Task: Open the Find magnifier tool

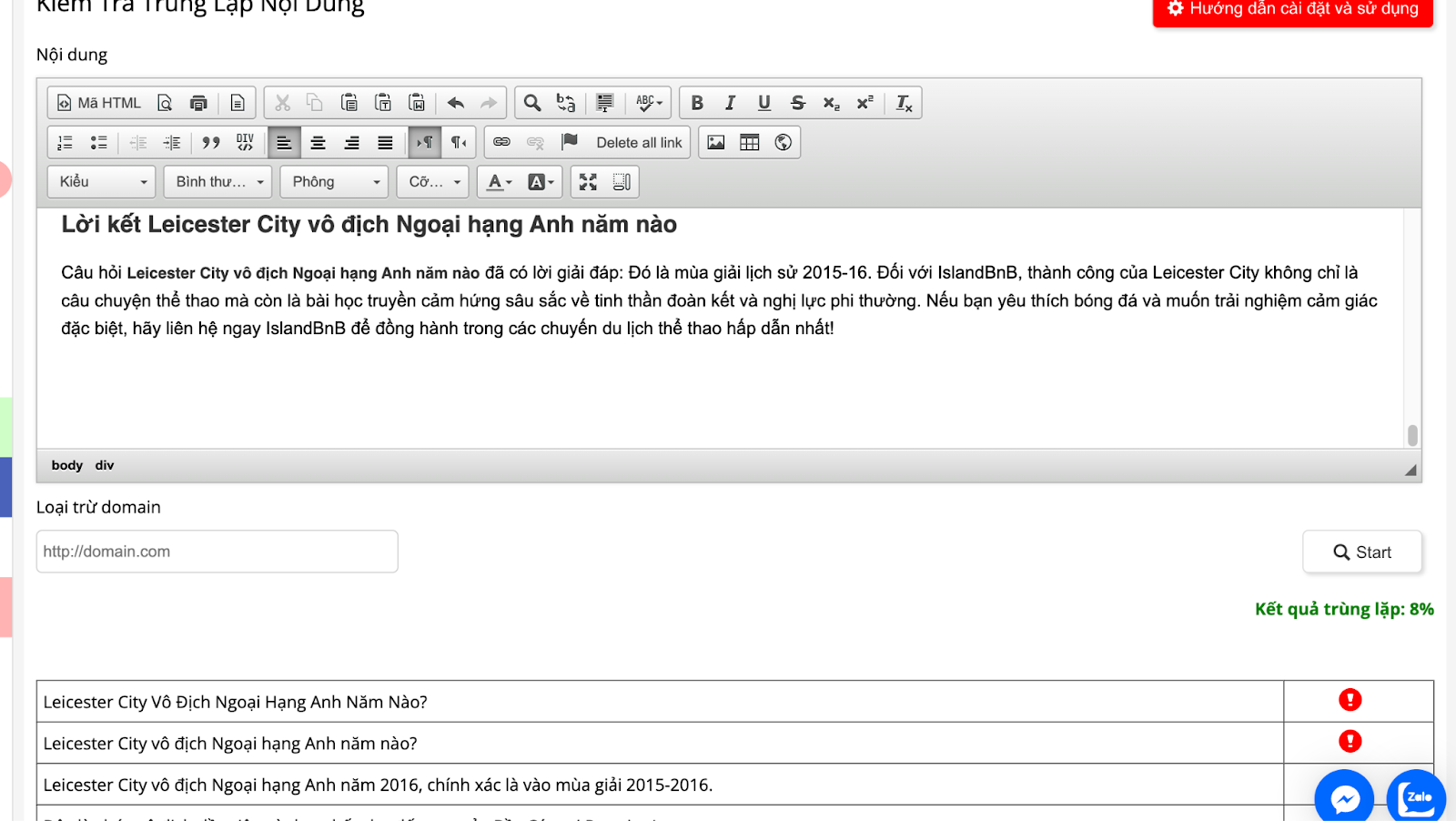Action: click(532, 103)
